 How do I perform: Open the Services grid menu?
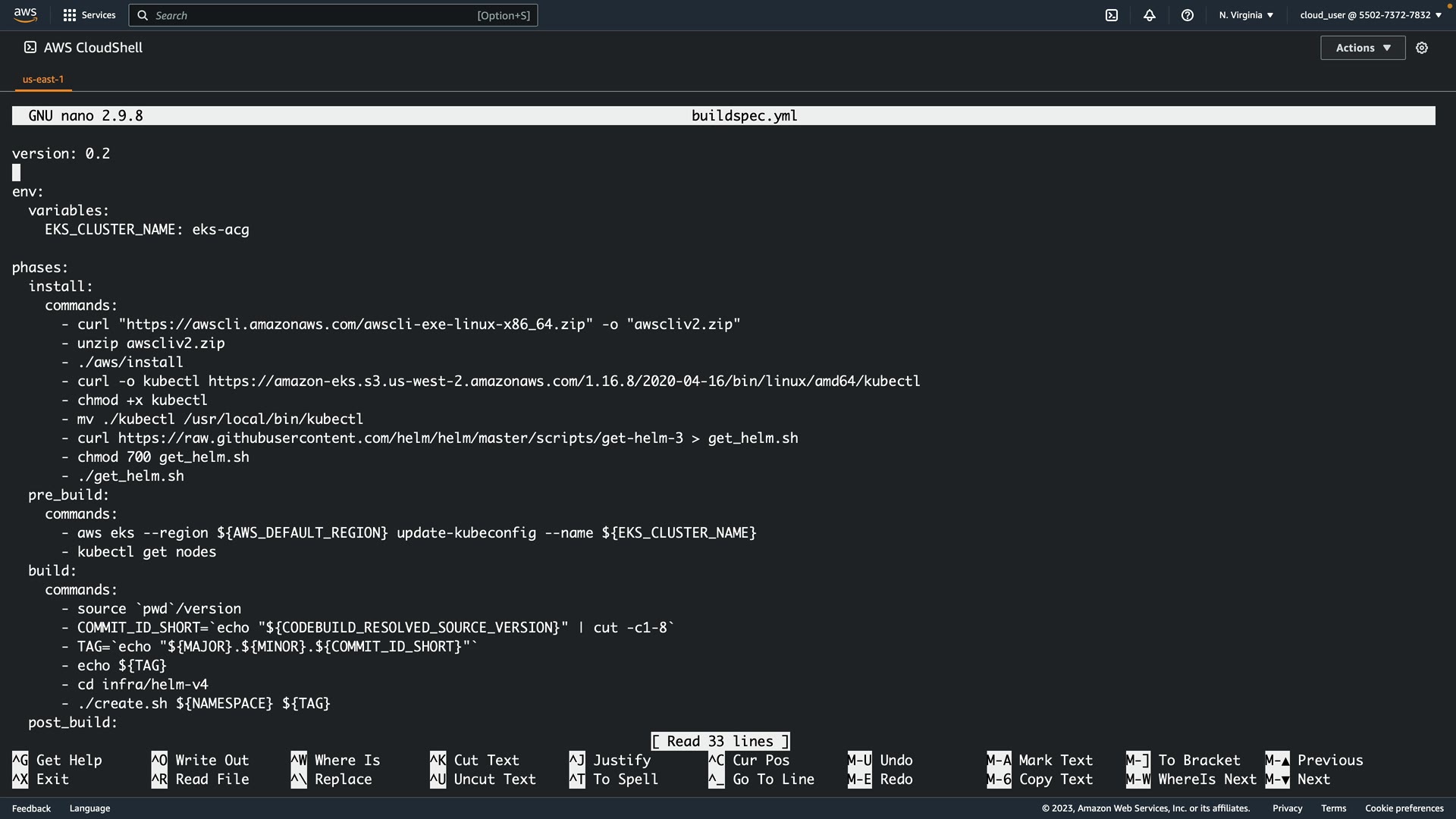pos(89,15)
